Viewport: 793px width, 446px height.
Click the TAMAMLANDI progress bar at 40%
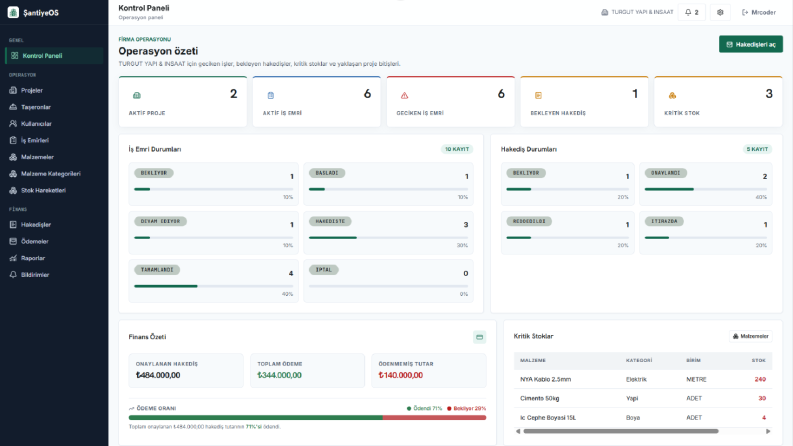[x=213, y=286]
